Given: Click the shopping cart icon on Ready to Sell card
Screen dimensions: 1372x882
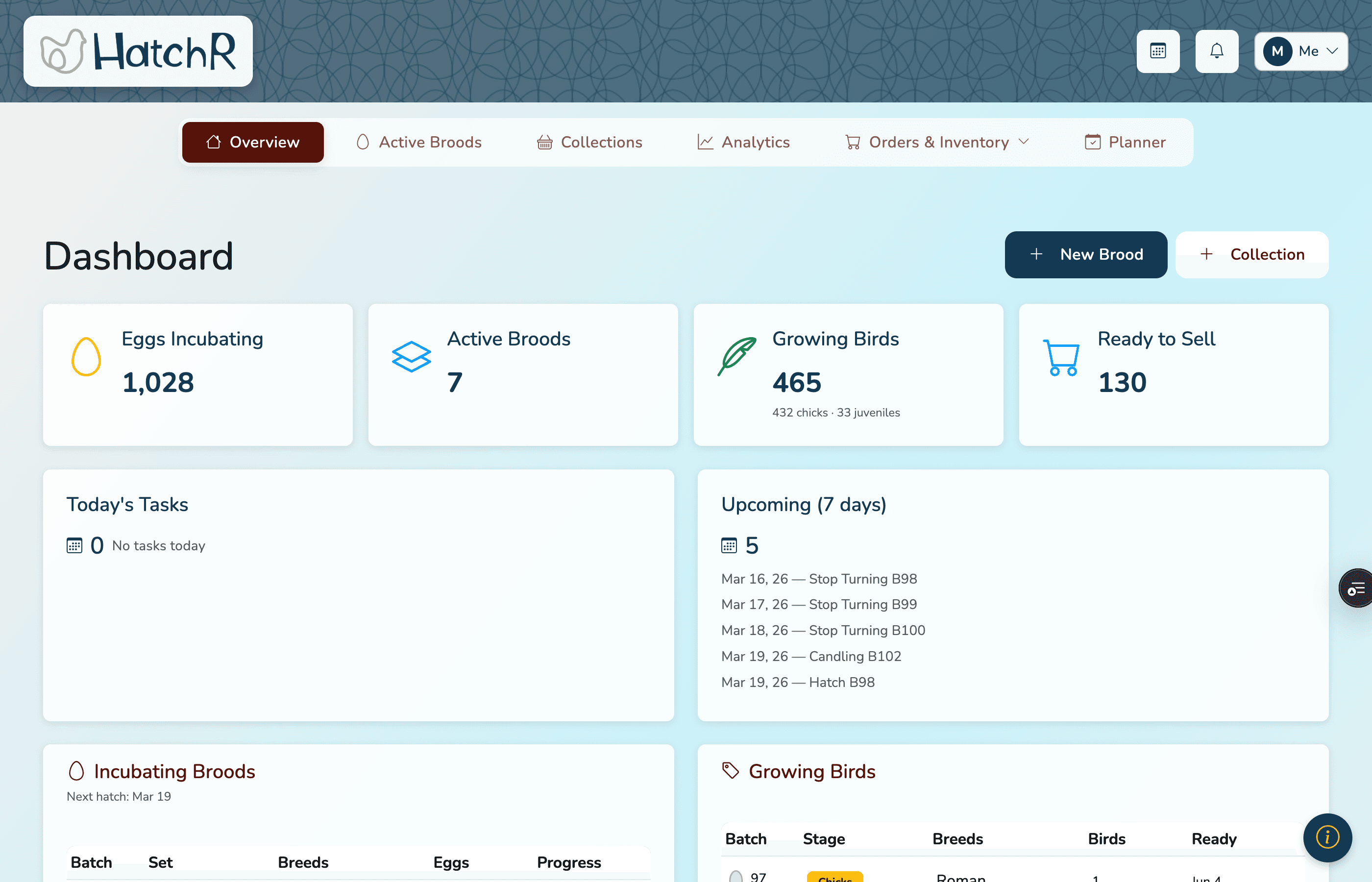Looking at the screenshot, I should 1060,357.
